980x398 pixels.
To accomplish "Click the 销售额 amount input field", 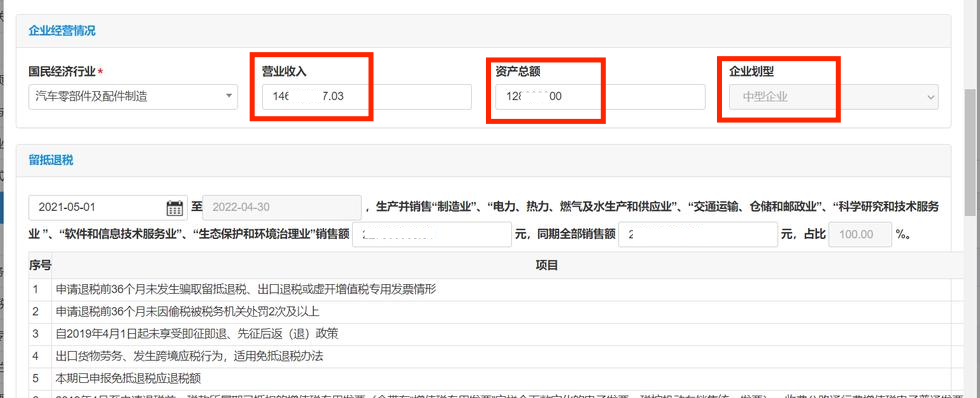I will 432,235.
